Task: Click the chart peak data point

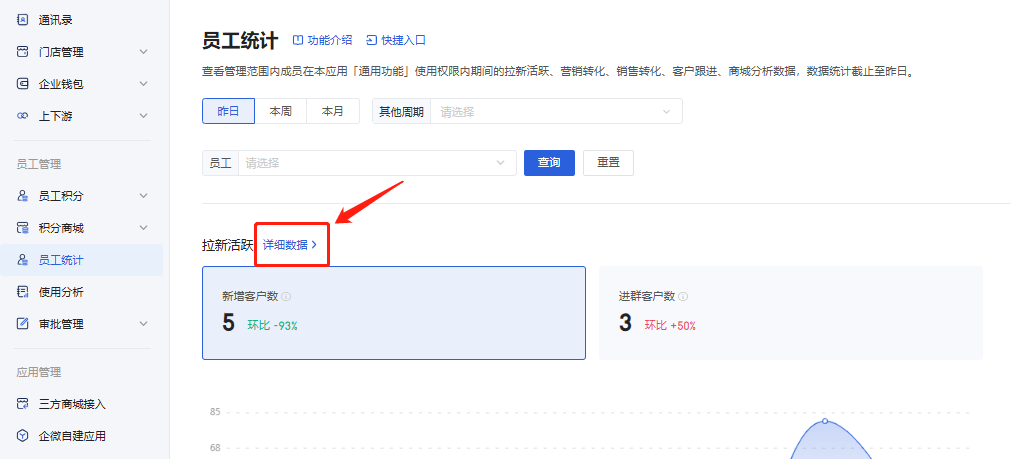Action: coord(825,421)
